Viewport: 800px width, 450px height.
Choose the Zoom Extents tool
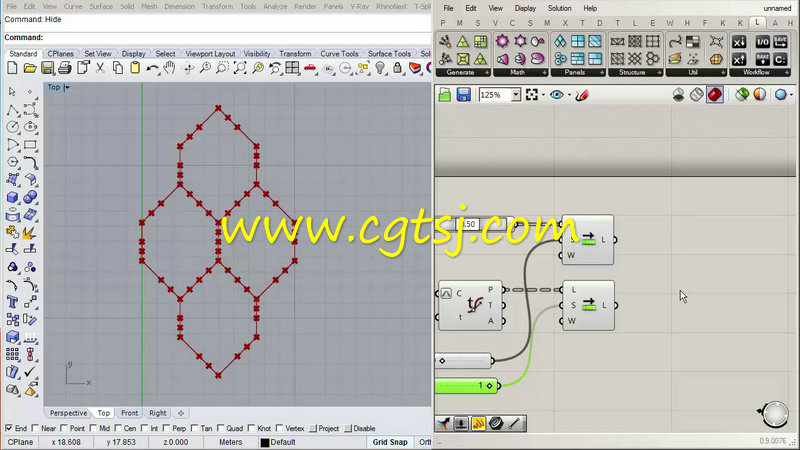(240, 68)
